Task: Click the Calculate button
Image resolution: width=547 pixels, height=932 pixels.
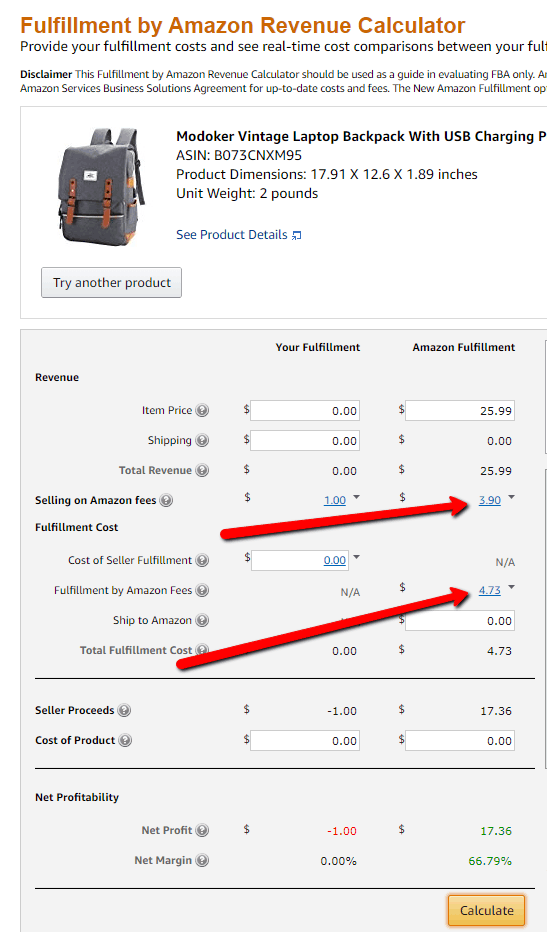Action: coord(486,911)
